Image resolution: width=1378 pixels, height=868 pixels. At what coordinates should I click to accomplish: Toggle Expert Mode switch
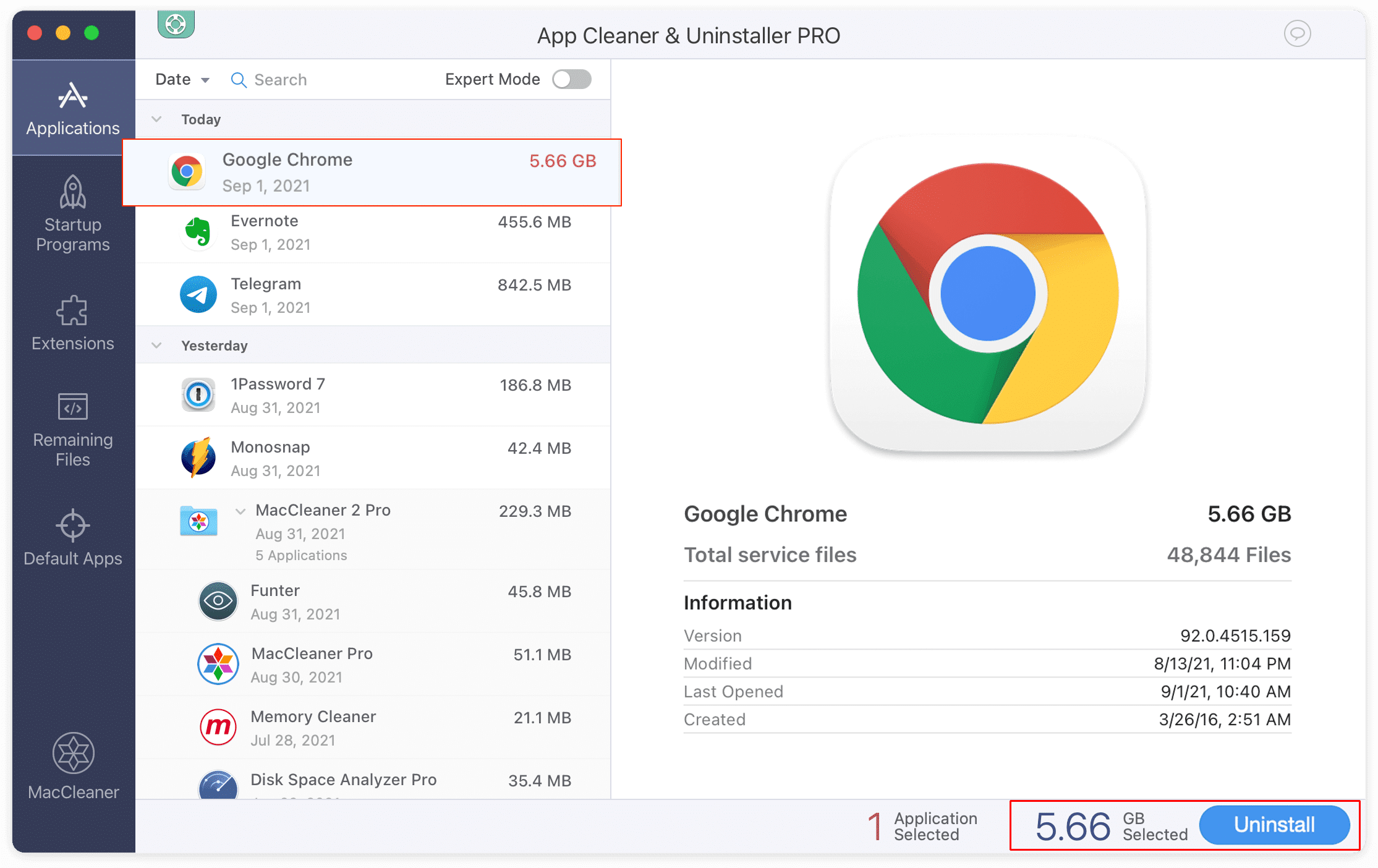click(572, 79)
